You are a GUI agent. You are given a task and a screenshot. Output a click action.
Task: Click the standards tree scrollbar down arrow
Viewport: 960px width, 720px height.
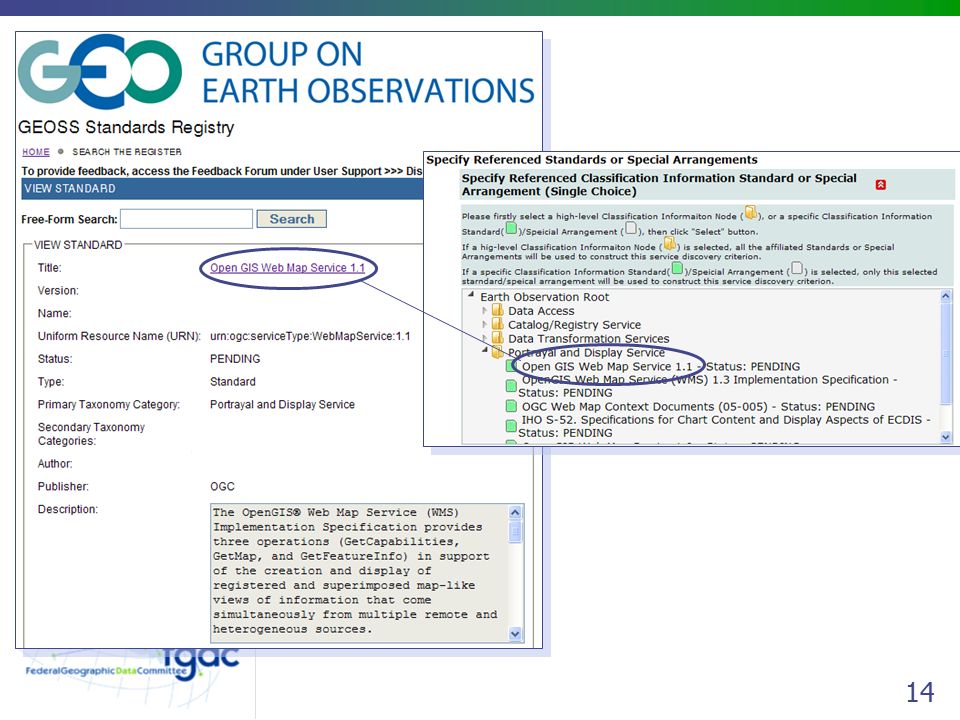point(945,437)
